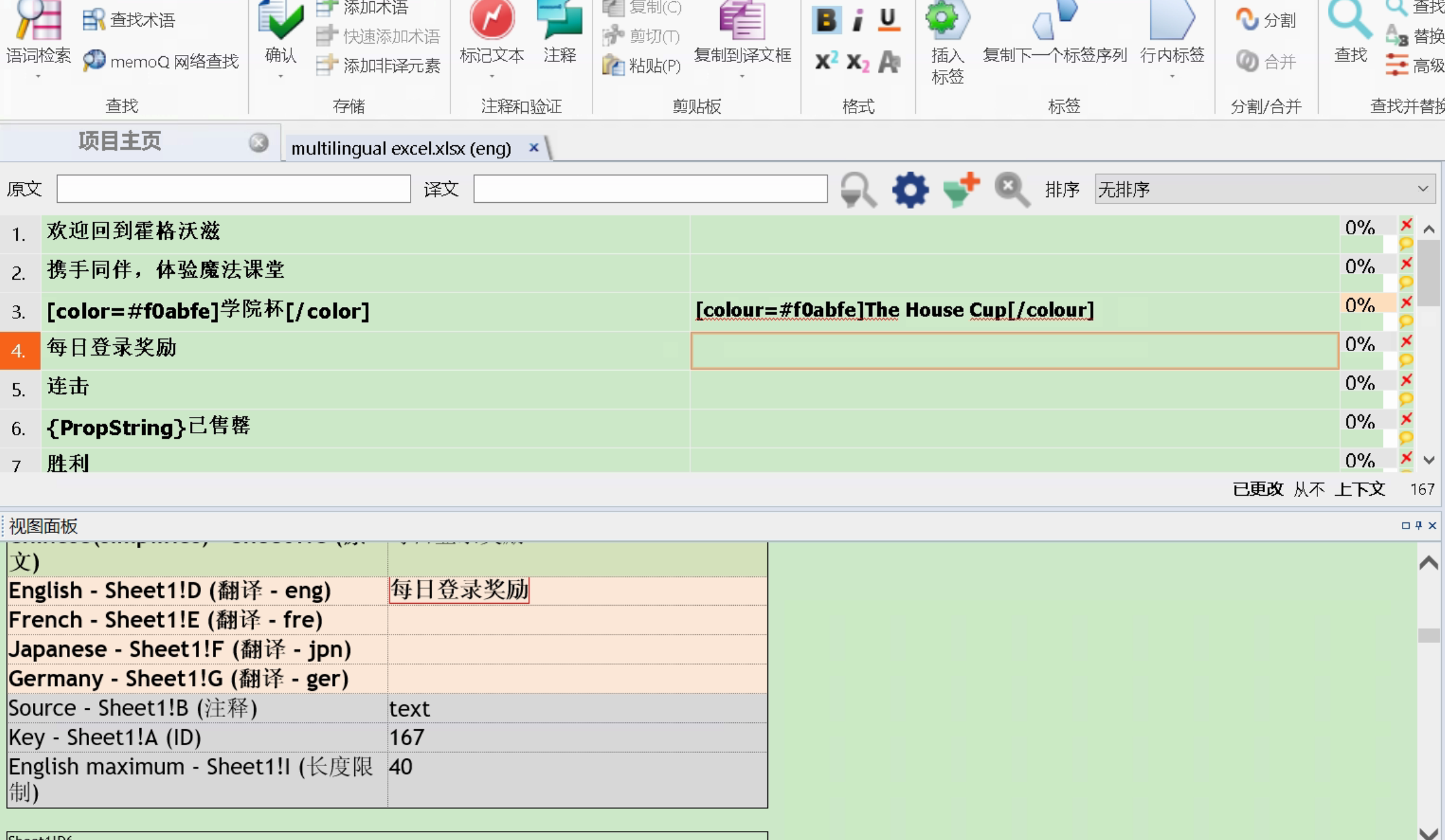Select multilingual excel.xlsx (eng) tab
This screenshot has height=840, width=1445.
point(401,148)
